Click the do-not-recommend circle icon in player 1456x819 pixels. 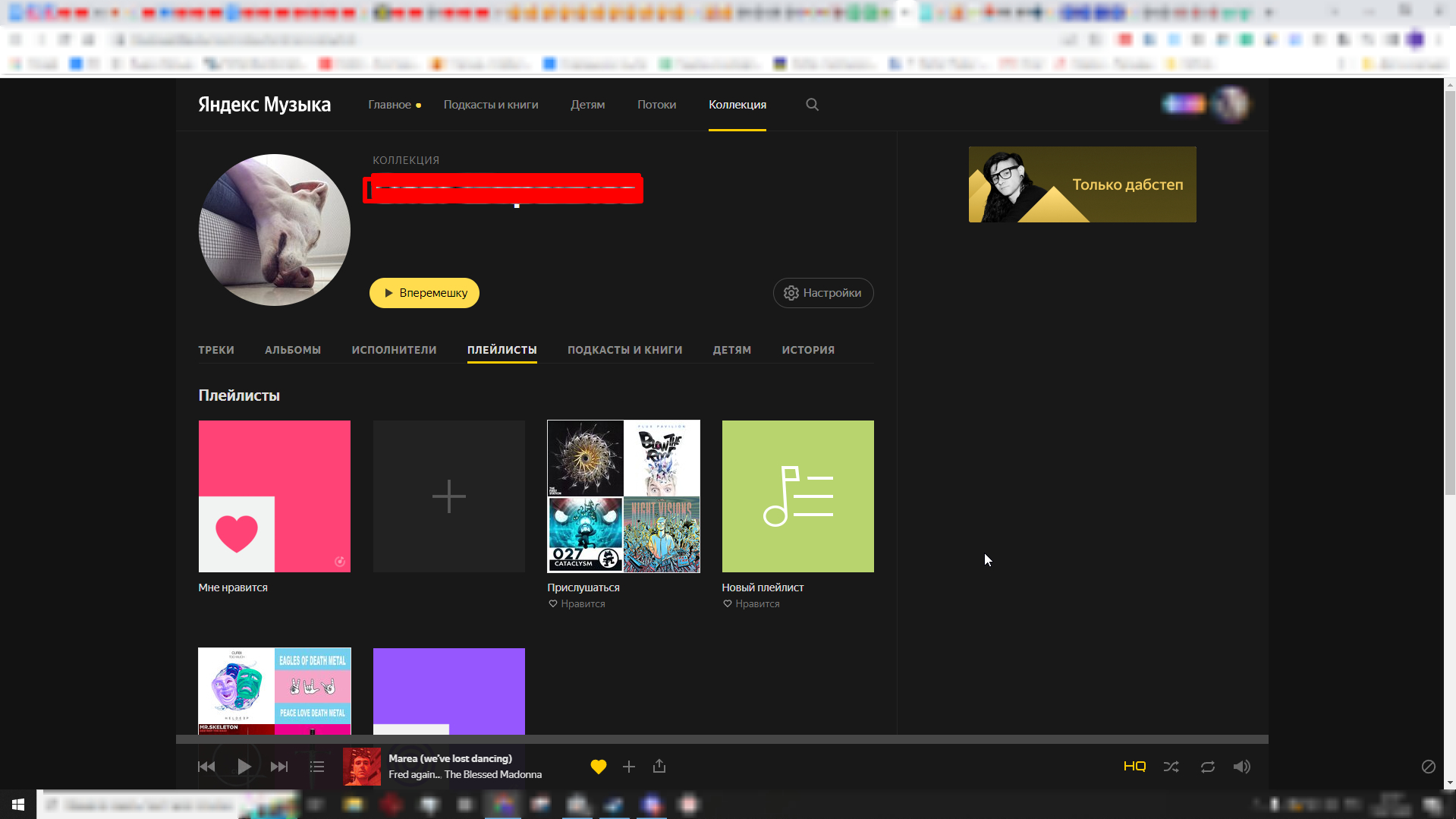point(1429,767)
